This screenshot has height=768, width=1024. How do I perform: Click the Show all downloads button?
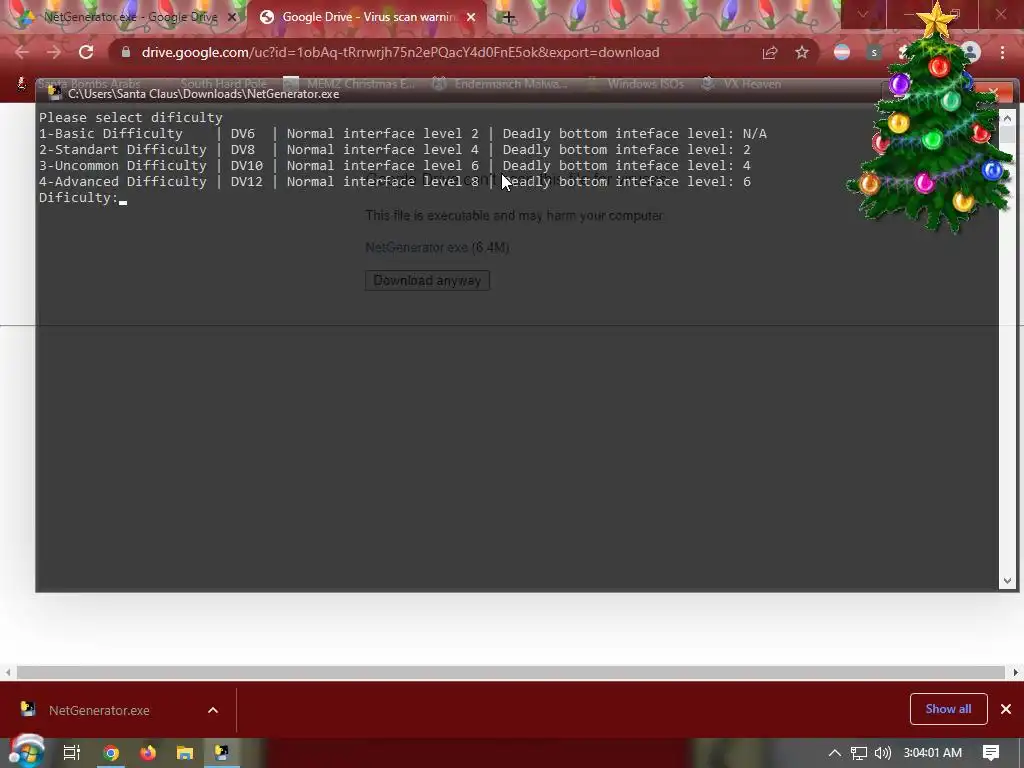pyautogui.click(x=948, y=709)
